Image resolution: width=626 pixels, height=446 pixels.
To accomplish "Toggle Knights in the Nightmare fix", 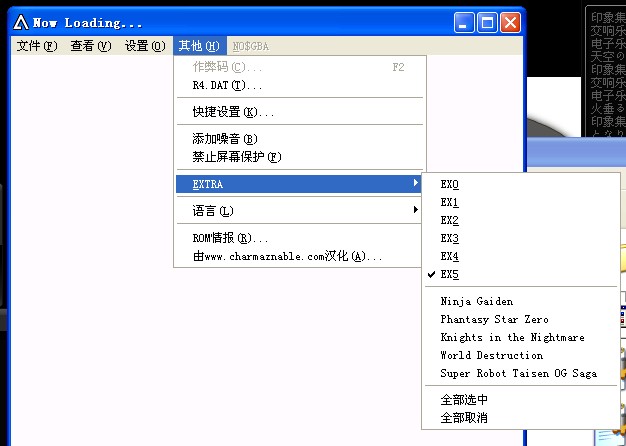I will tap(521, 337).
